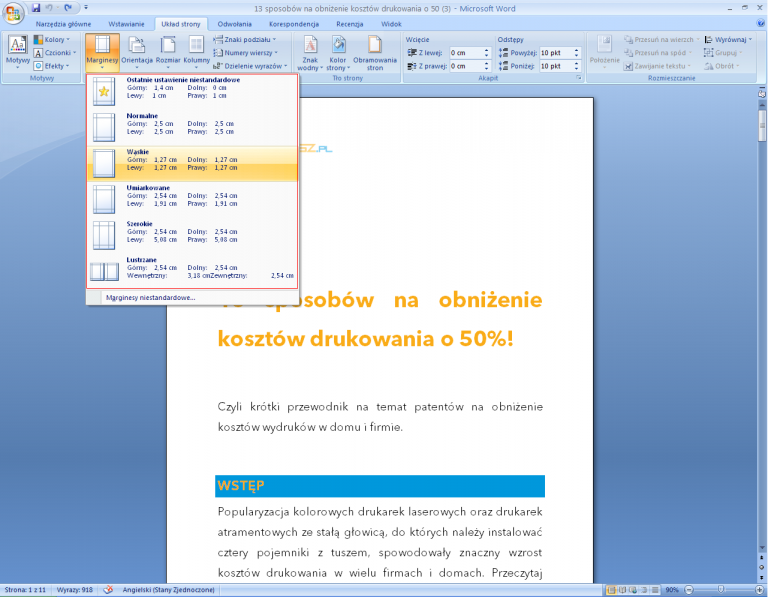Click the Angielski language status indicator
Screen dimensions: 768x597
pyautogui.click(x=167, y=589)
